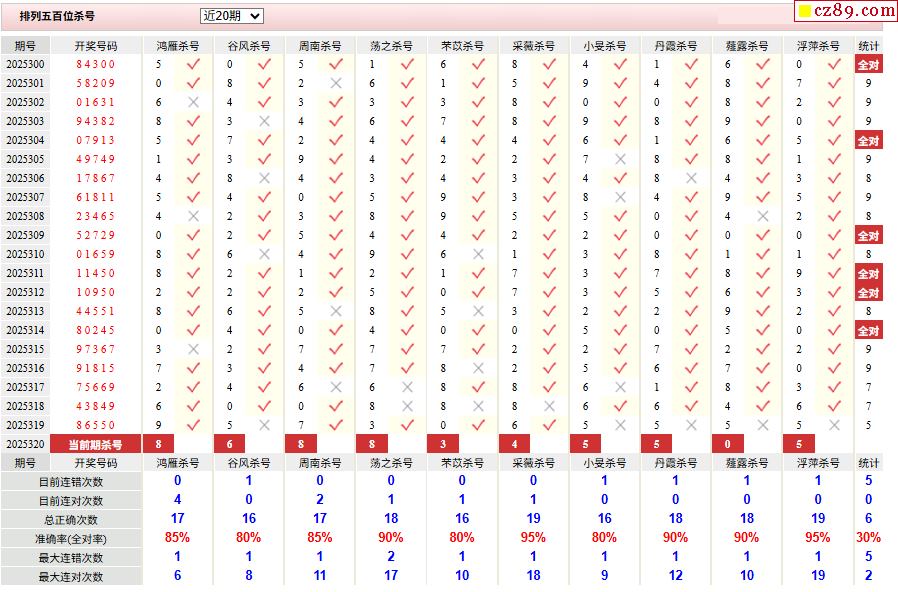The width and height of the screenshot is (898, 592).
Task: Click the cz89.com site text link
Action: point(854,10)
